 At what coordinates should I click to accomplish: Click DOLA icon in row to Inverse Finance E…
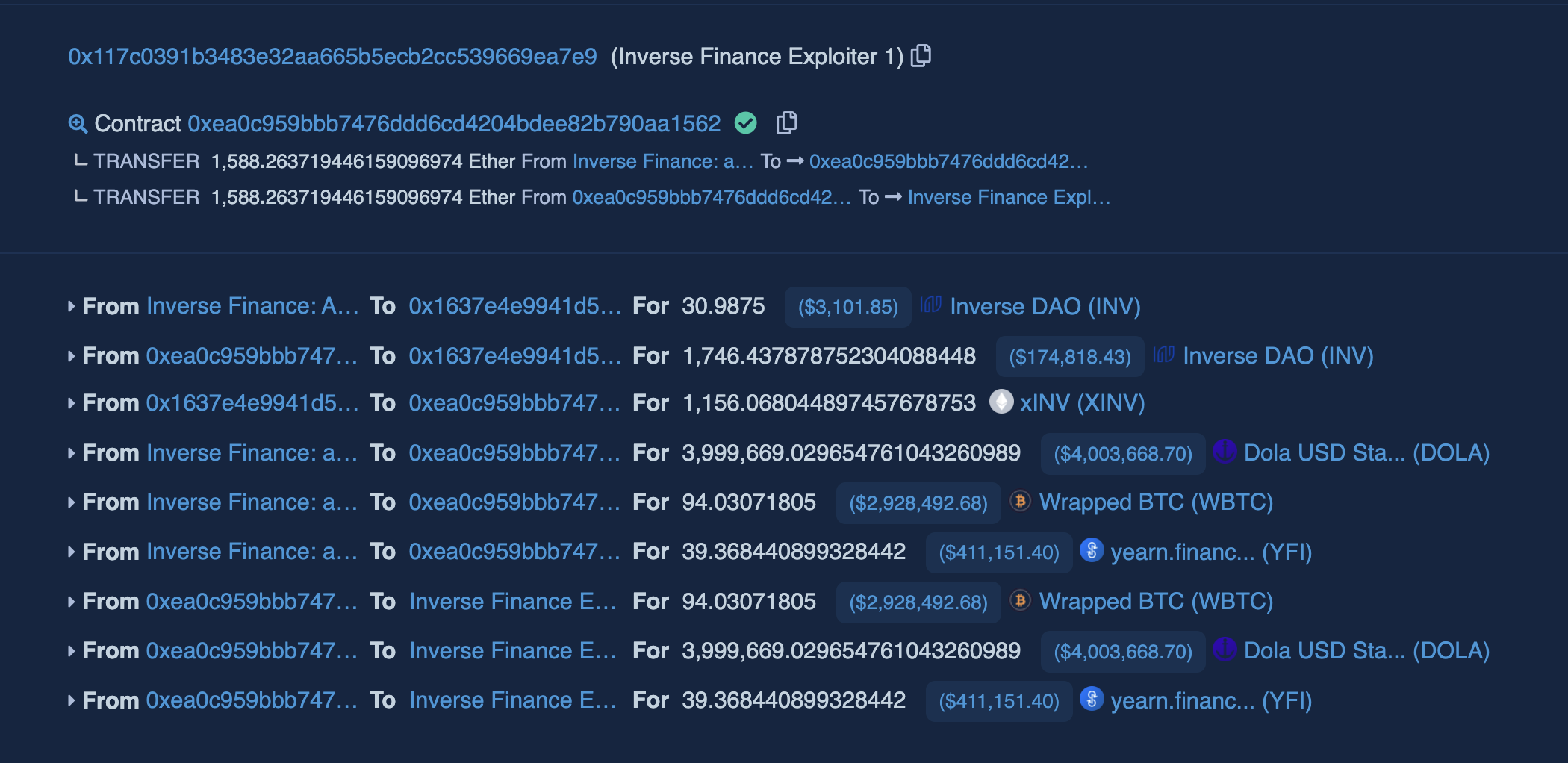click(1225, 649)
